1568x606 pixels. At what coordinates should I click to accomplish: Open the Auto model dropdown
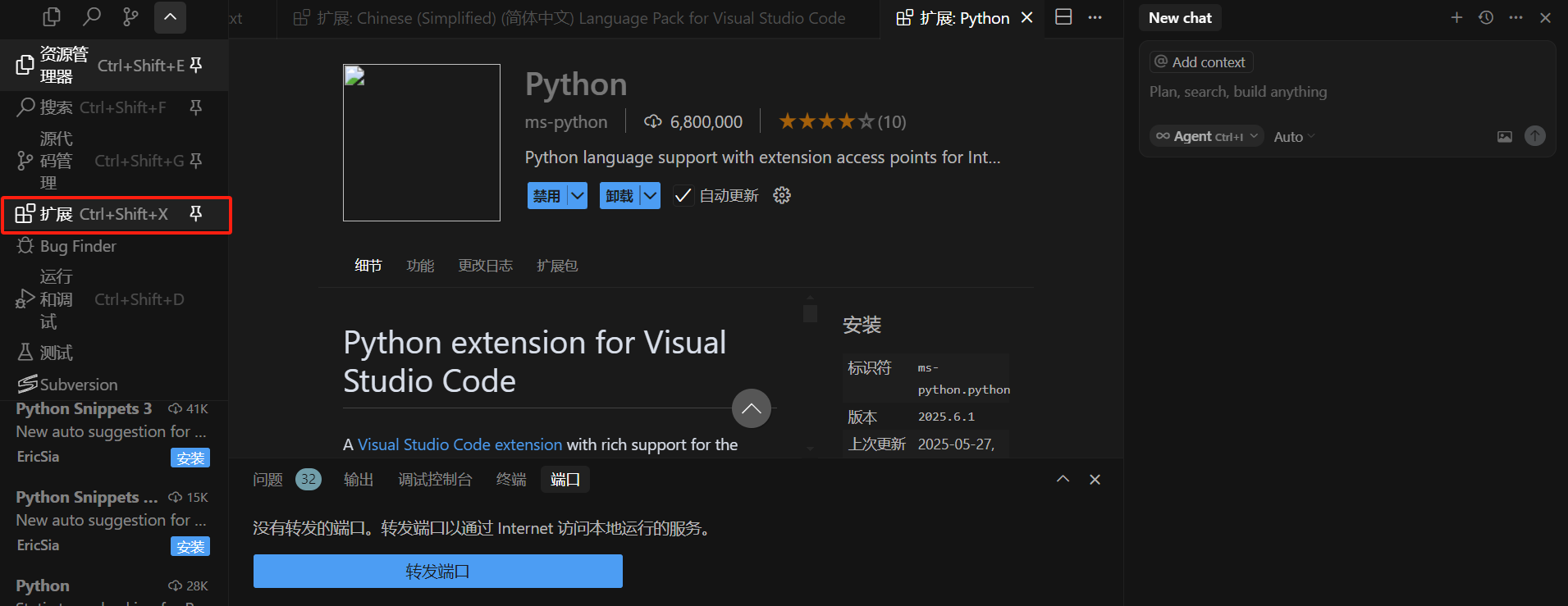1294,137
